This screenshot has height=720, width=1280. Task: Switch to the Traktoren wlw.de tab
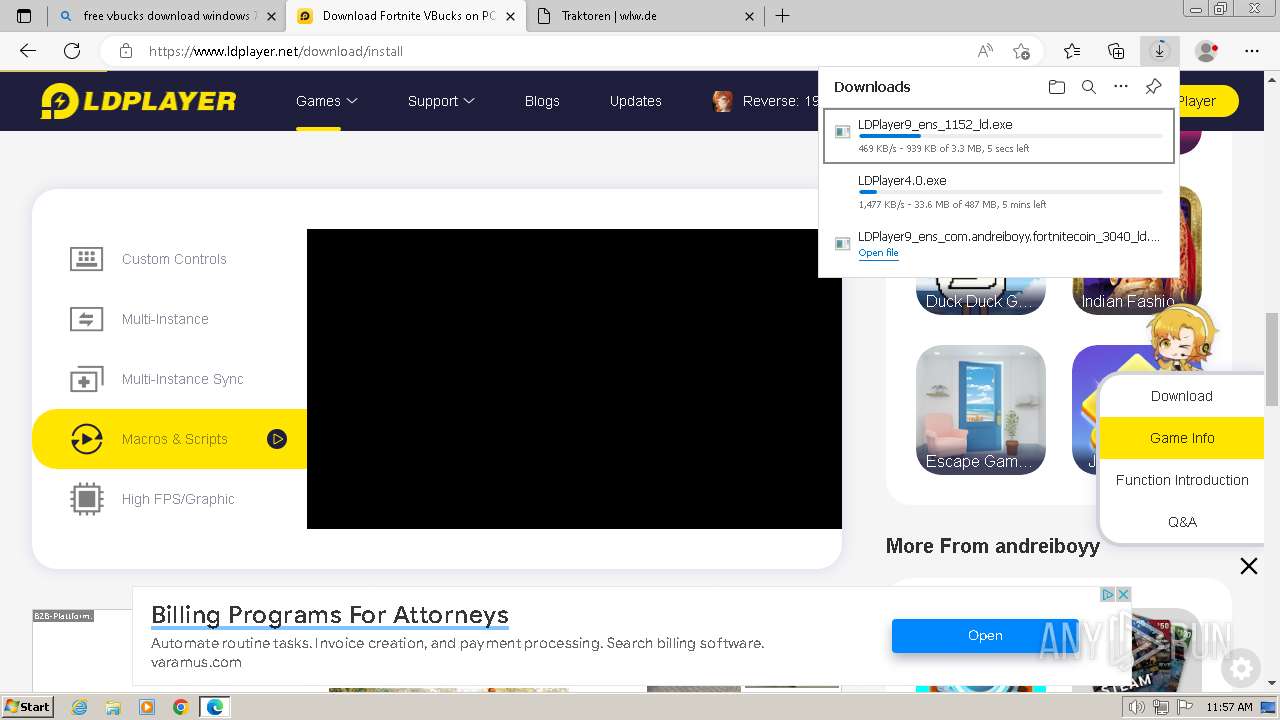[646, 16]
